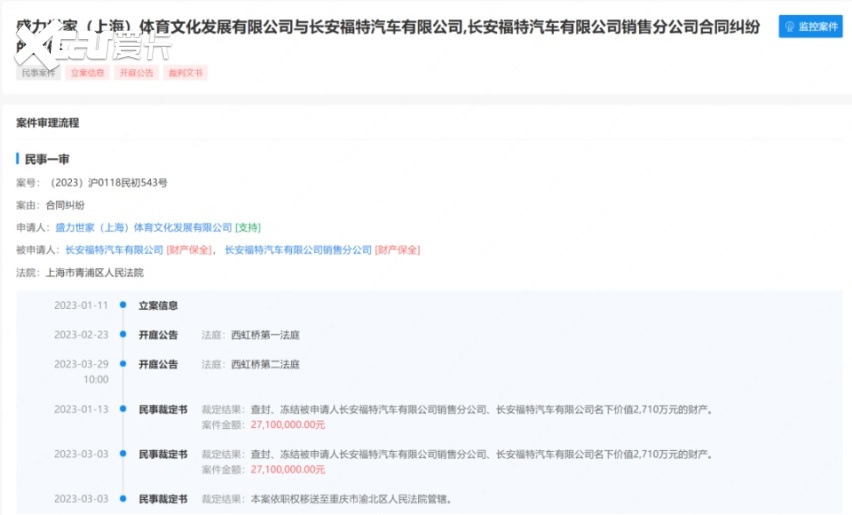Open the last 民事裁定书 about 移送重庆

162,498
